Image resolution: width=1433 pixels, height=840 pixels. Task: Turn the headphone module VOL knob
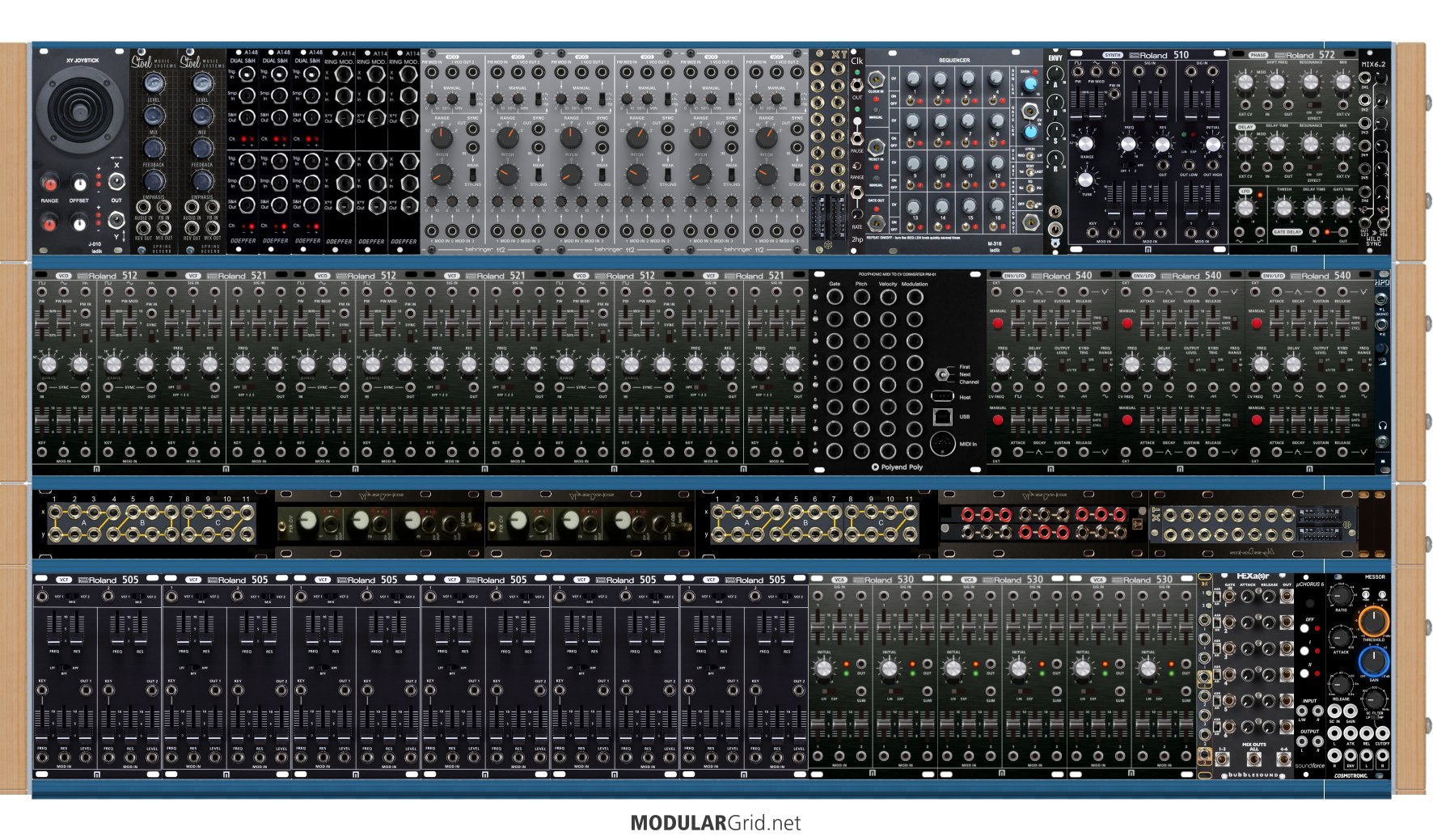coord(1382,347)
